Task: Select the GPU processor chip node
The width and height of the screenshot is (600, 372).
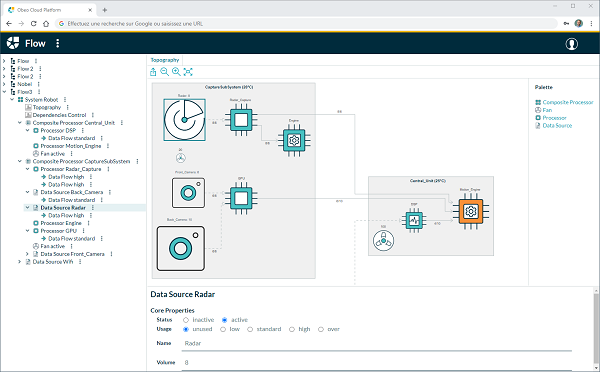Action: click(x=241, y=198)
